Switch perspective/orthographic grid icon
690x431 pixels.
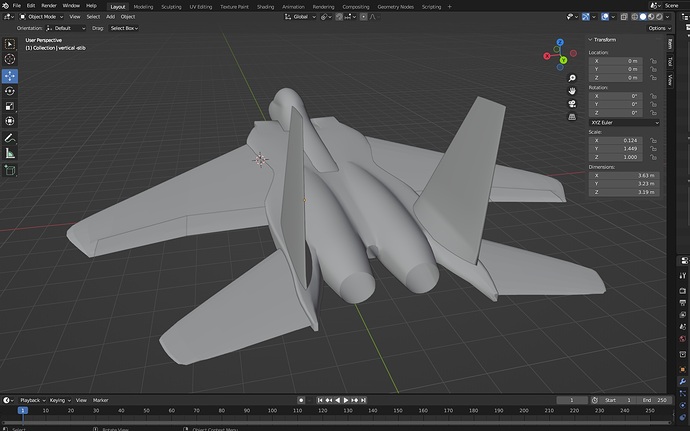(572, 117)
